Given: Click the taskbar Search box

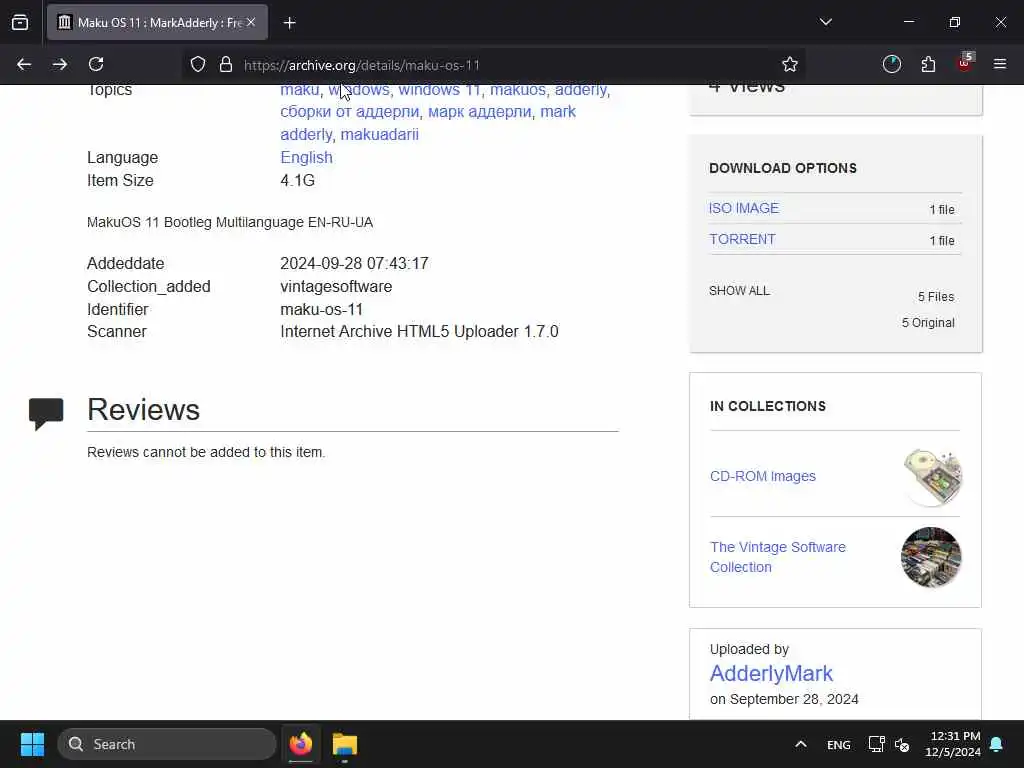Looking at the screenshot, I should click(x=167, y=744).
